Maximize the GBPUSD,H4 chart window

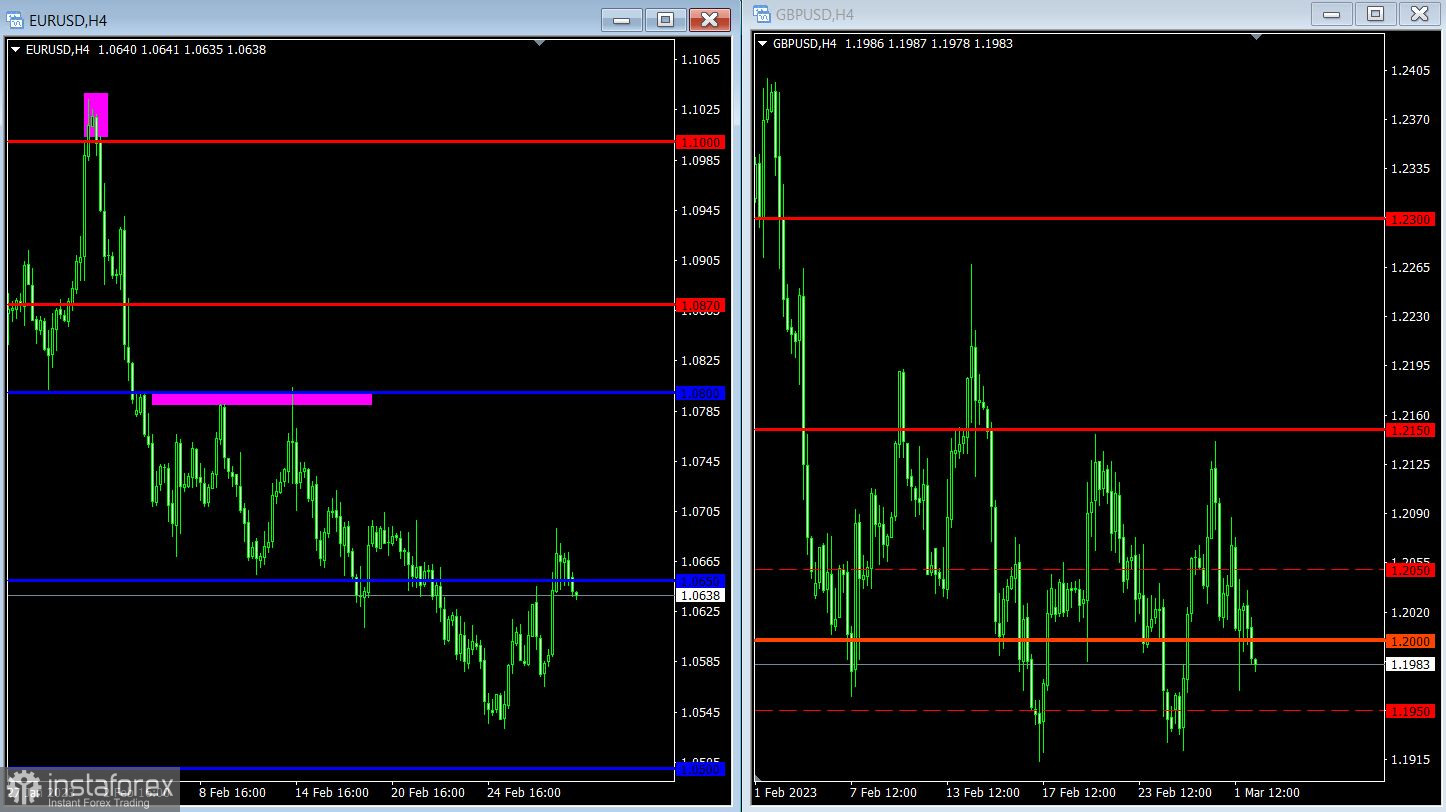(1375, 13)
